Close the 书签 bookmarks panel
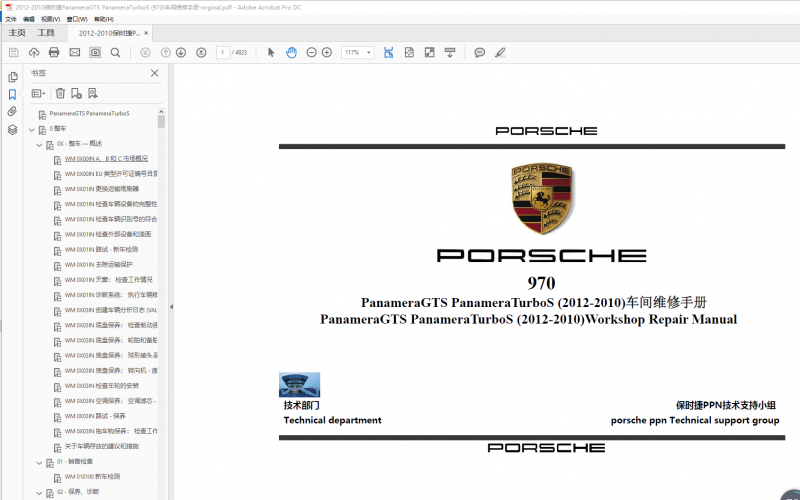 click(155, 73)
